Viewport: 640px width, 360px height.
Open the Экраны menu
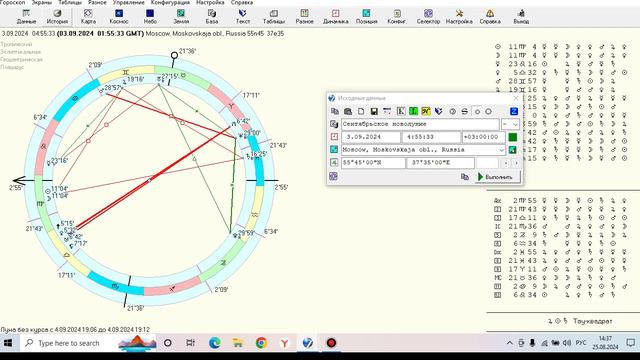pyautogui.click(x=42, y=2)
